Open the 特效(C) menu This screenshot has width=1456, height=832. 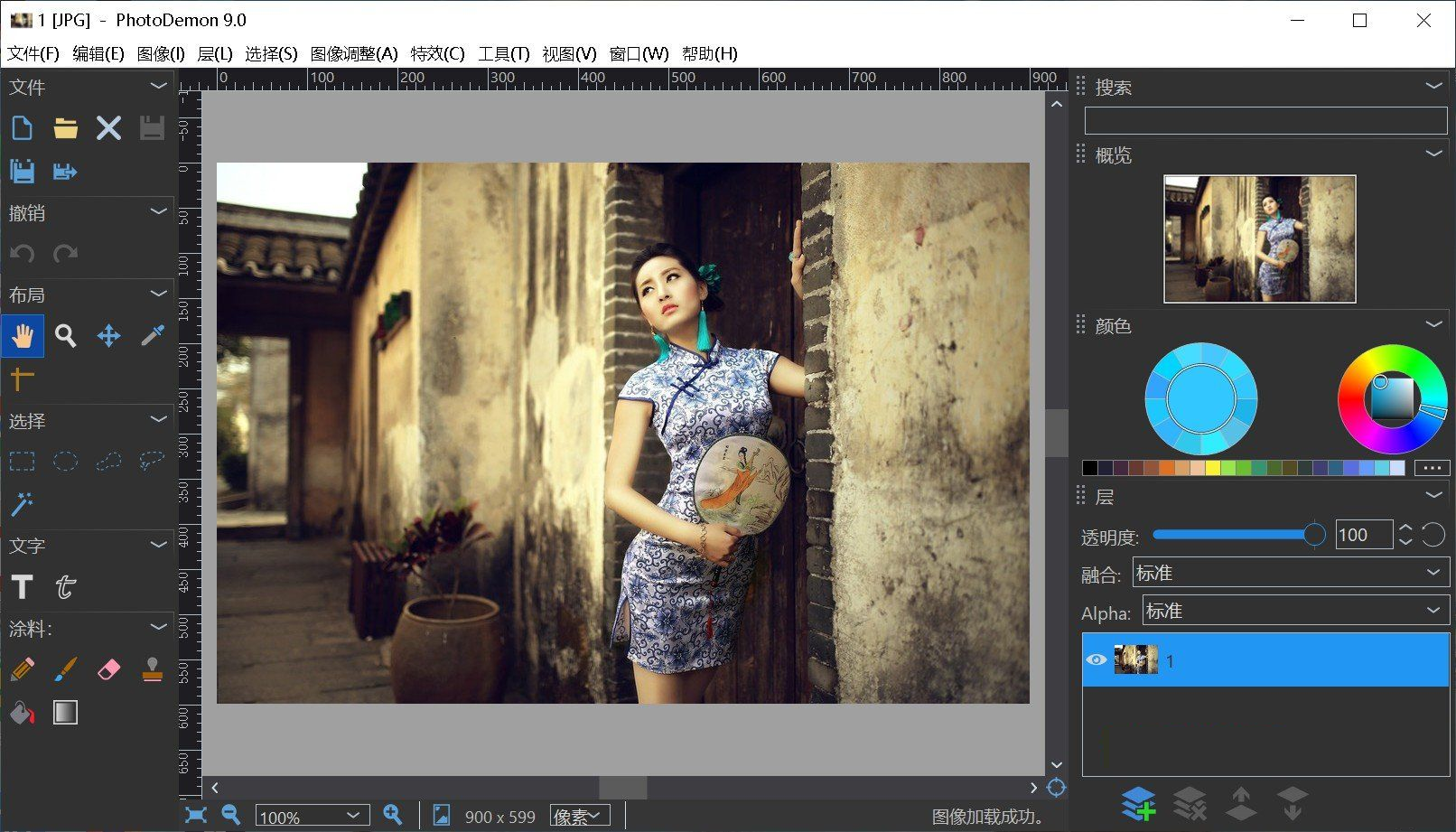point(438,54)
